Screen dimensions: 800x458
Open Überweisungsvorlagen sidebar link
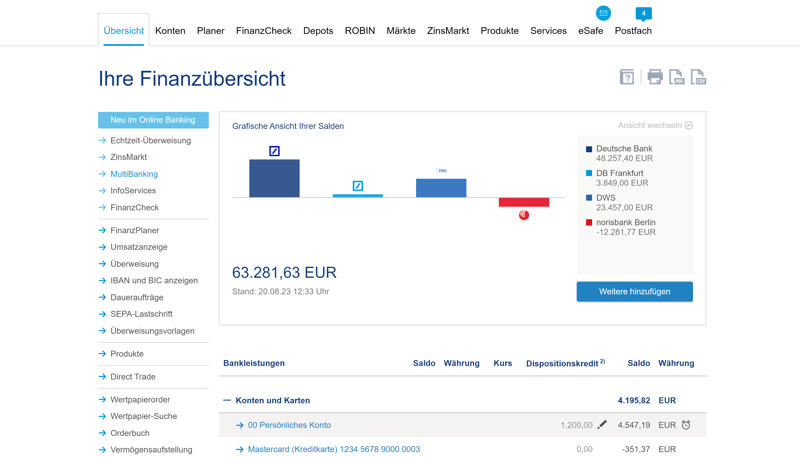click(x=153, y=331)
